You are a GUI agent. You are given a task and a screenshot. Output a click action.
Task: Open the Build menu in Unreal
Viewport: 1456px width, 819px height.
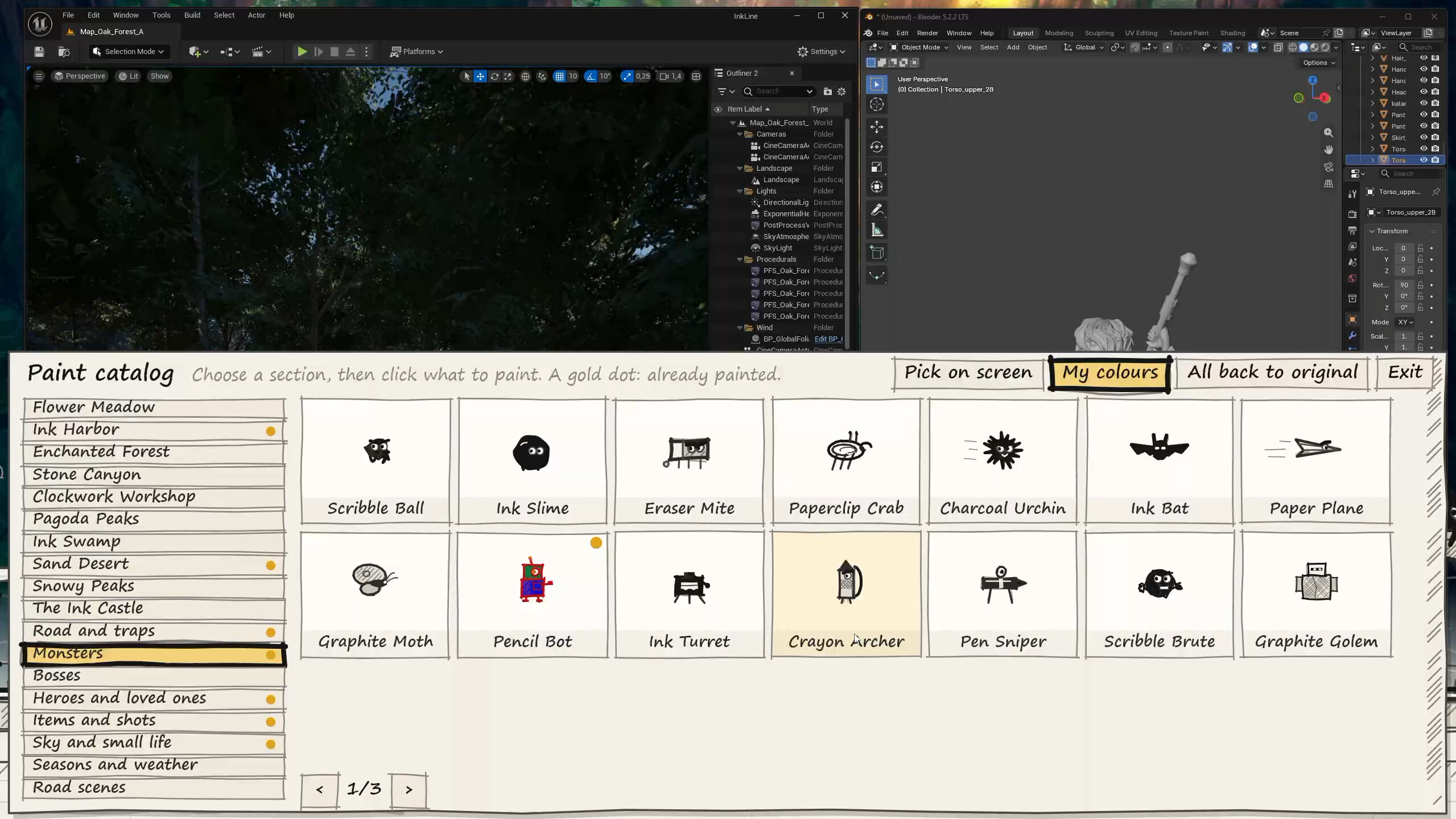point(192,15)
